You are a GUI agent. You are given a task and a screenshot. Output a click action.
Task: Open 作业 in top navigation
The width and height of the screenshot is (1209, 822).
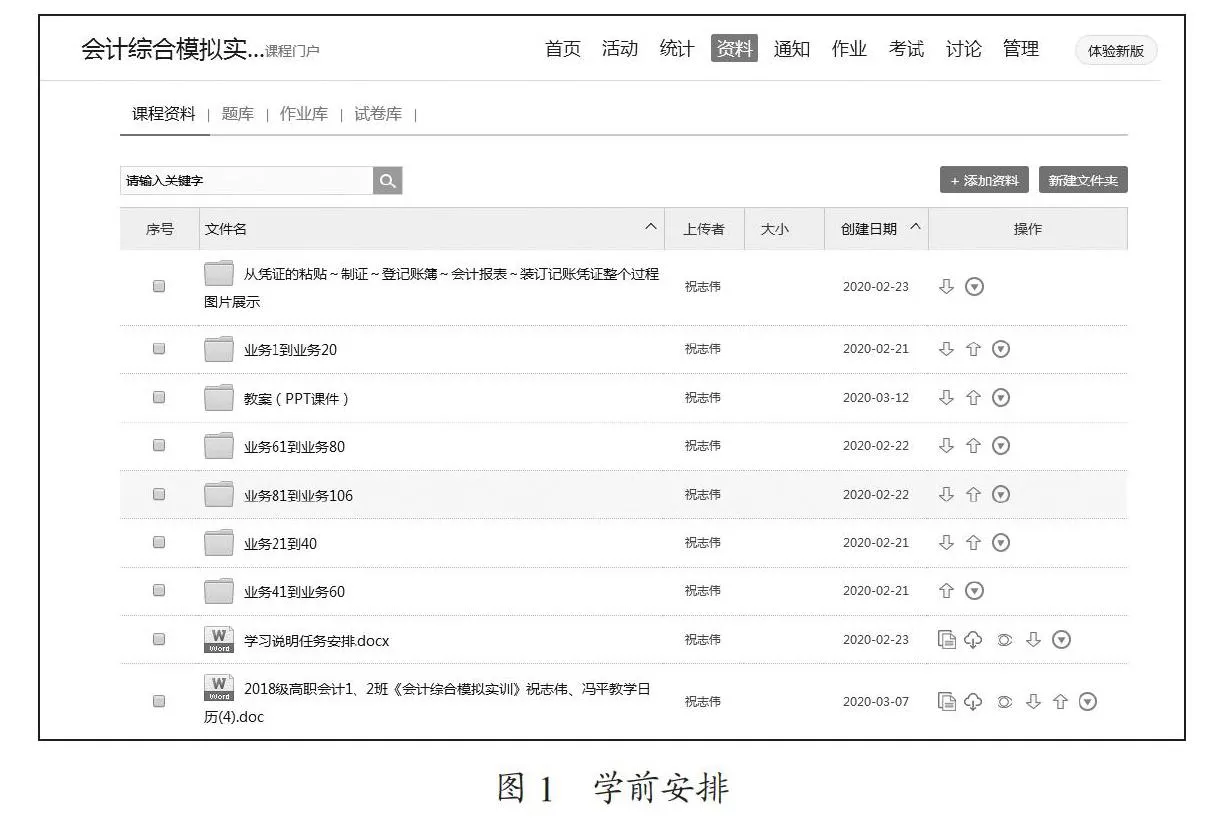click(849, 49)
